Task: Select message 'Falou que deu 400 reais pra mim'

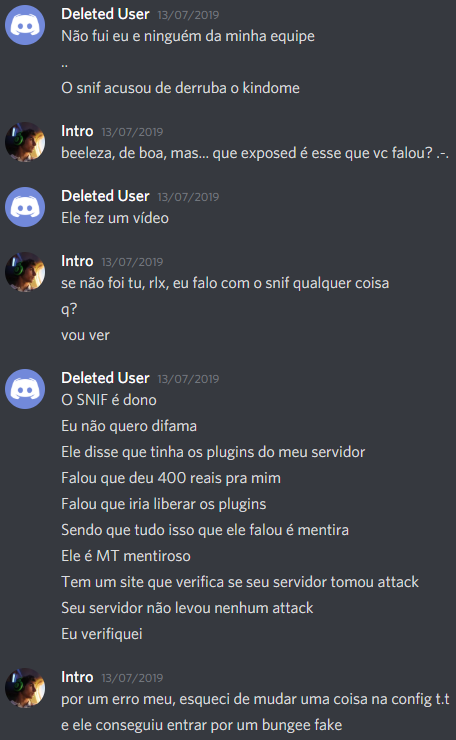Action: point(171,478)
